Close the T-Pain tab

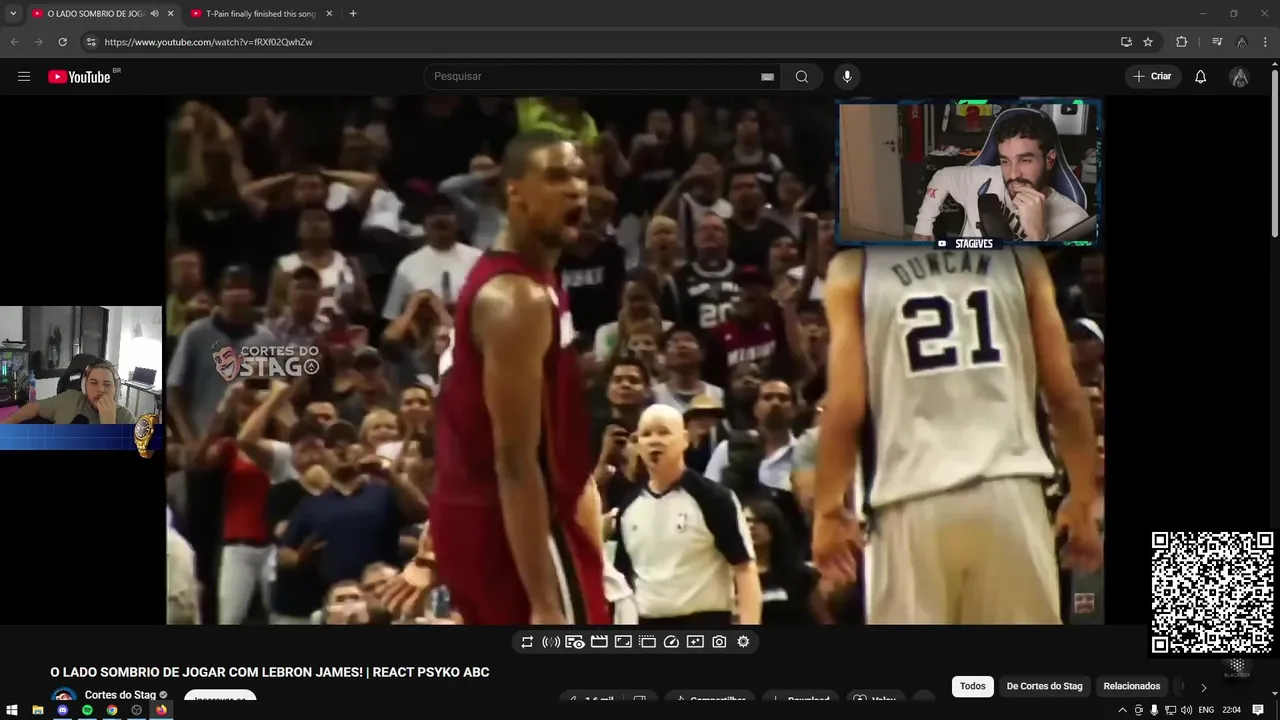(328, 14)
